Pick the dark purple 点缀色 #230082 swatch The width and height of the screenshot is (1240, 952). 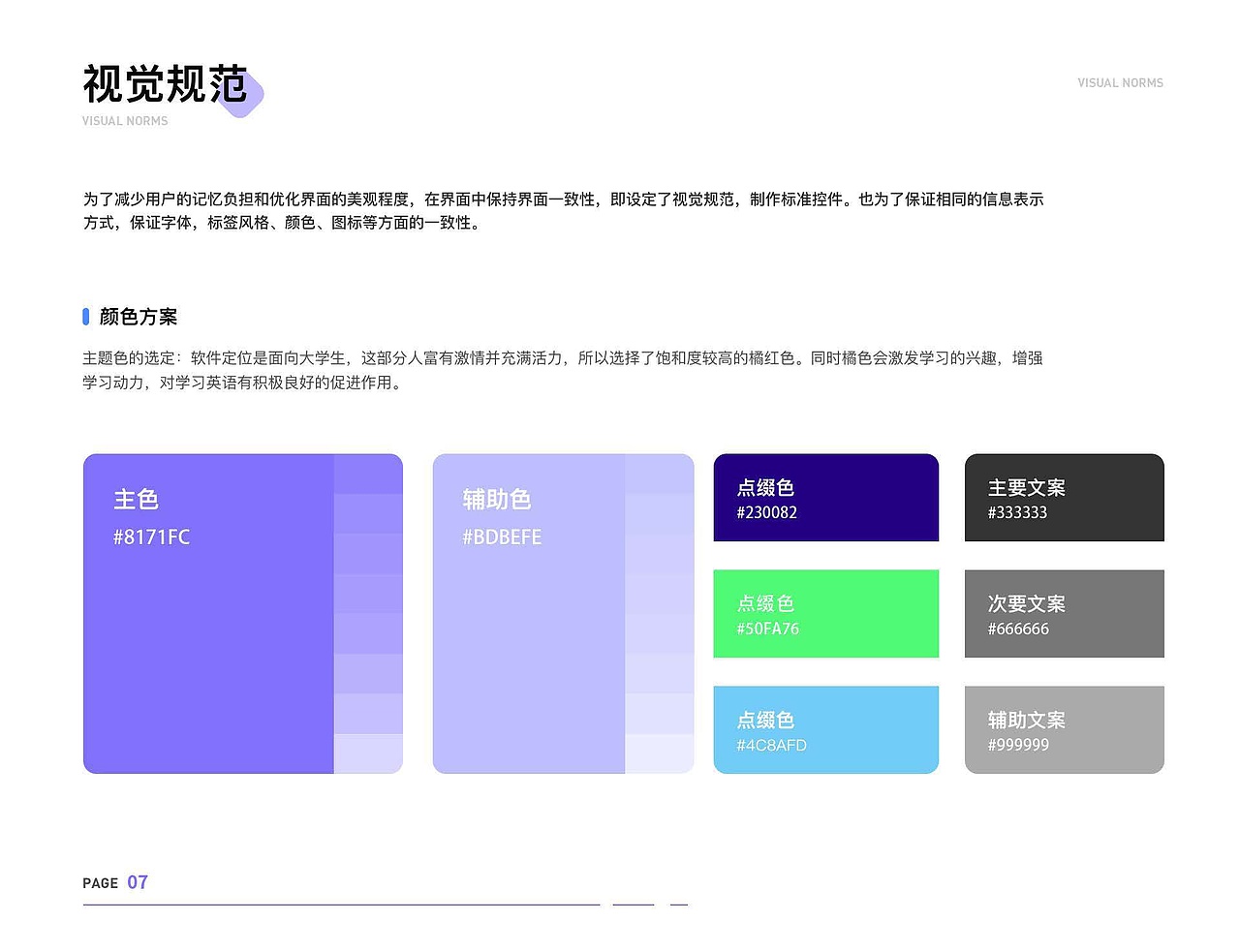[x=825, y=497]
